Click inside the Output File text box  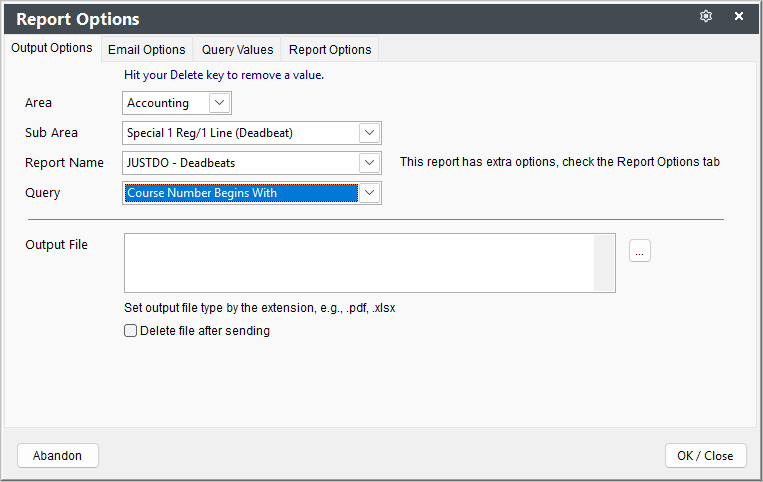click(359, 263)
